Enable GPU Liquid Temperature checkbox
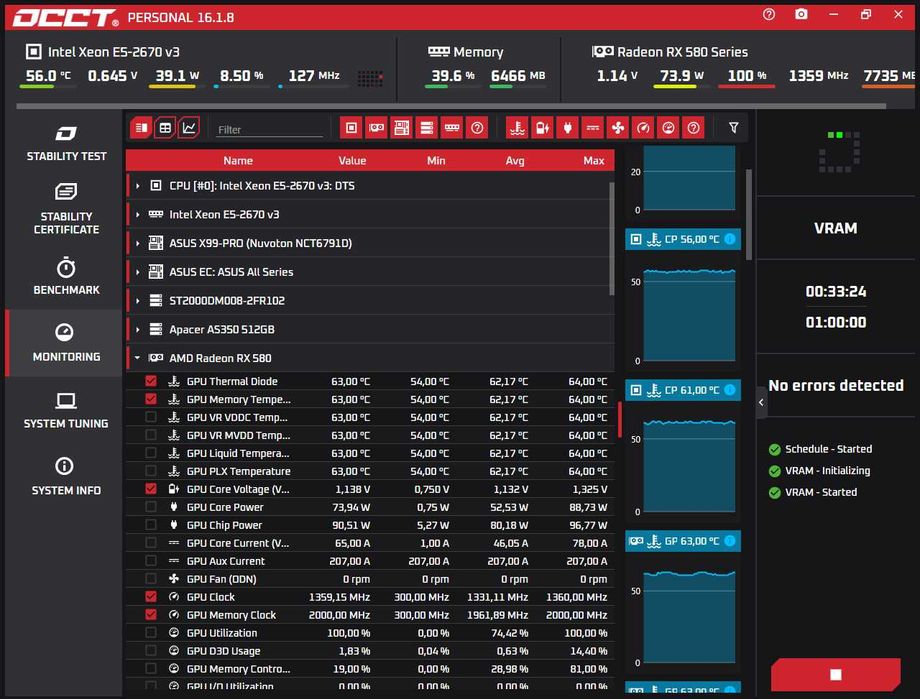Image resolution: width=920 pixels, height=699 pixels. (x=151, y=453)
